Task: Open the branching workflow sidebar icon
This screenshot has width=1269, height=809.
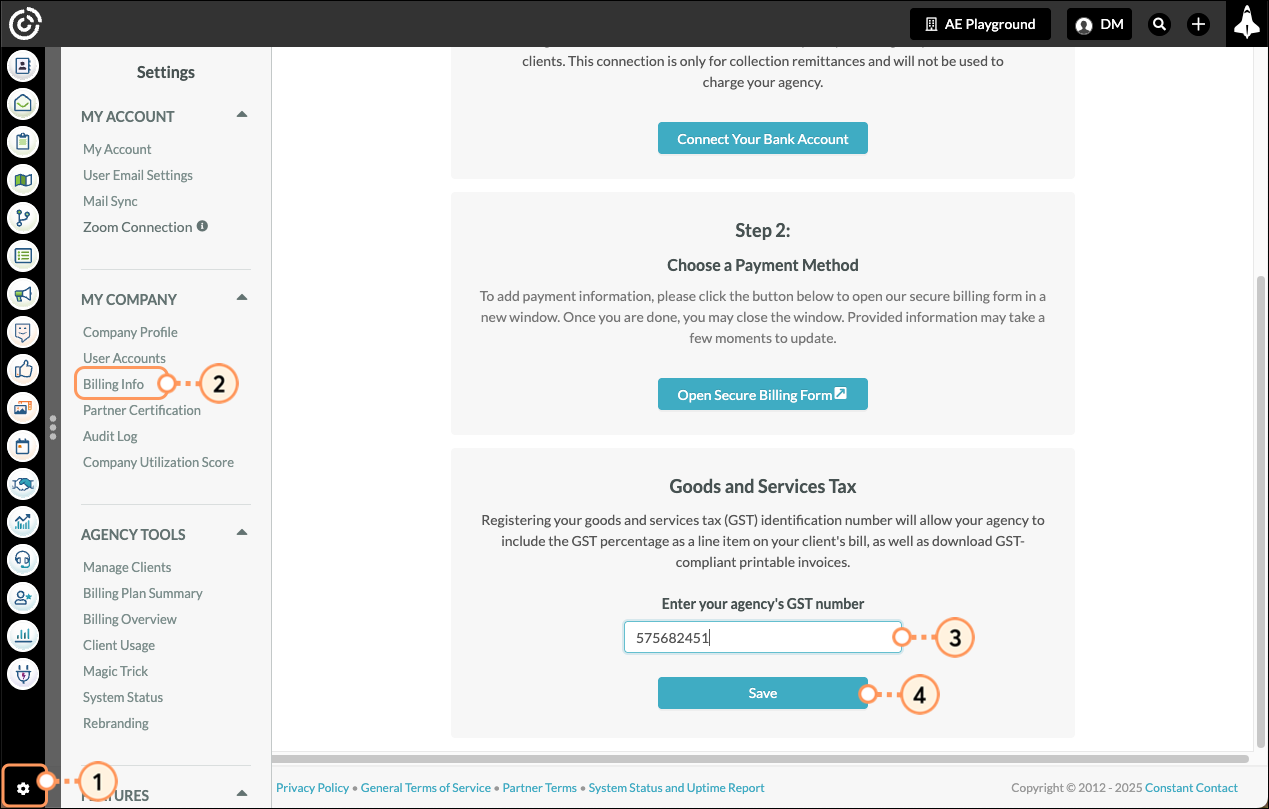Action: click(23, 218)
